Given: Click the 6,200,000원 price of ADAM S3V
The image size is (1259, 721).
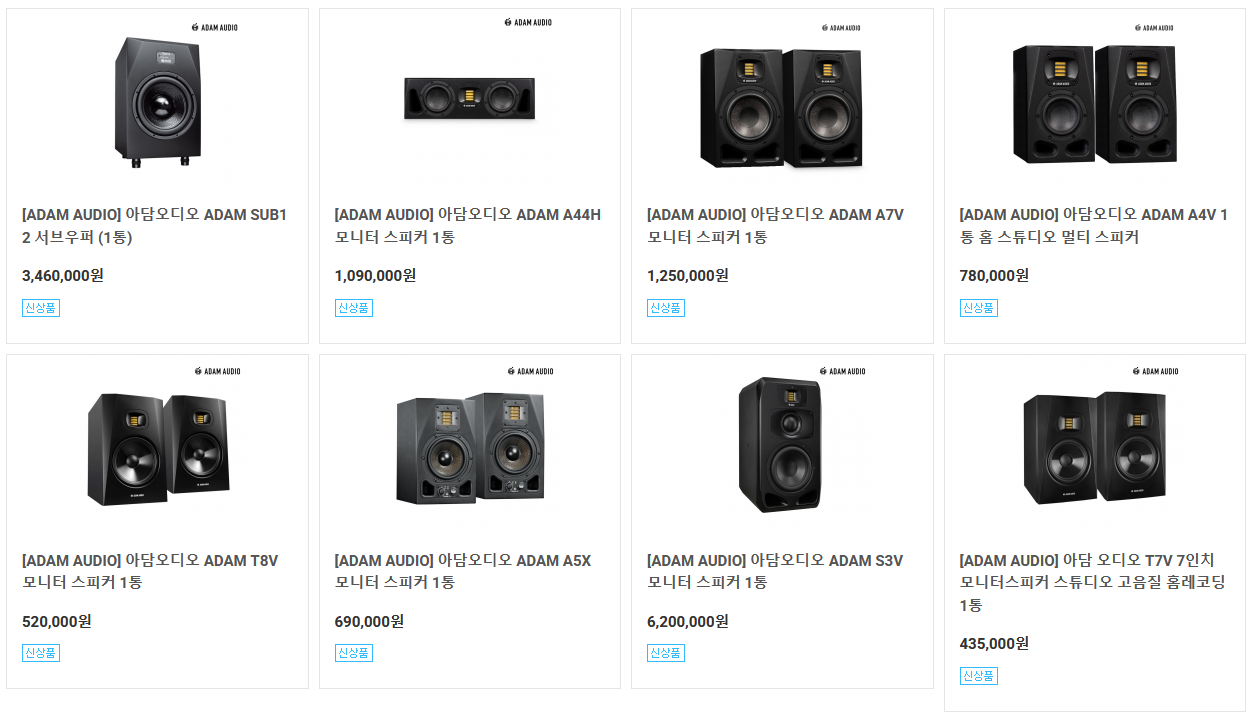Looking at the screenshot, I should coord(688,621).
